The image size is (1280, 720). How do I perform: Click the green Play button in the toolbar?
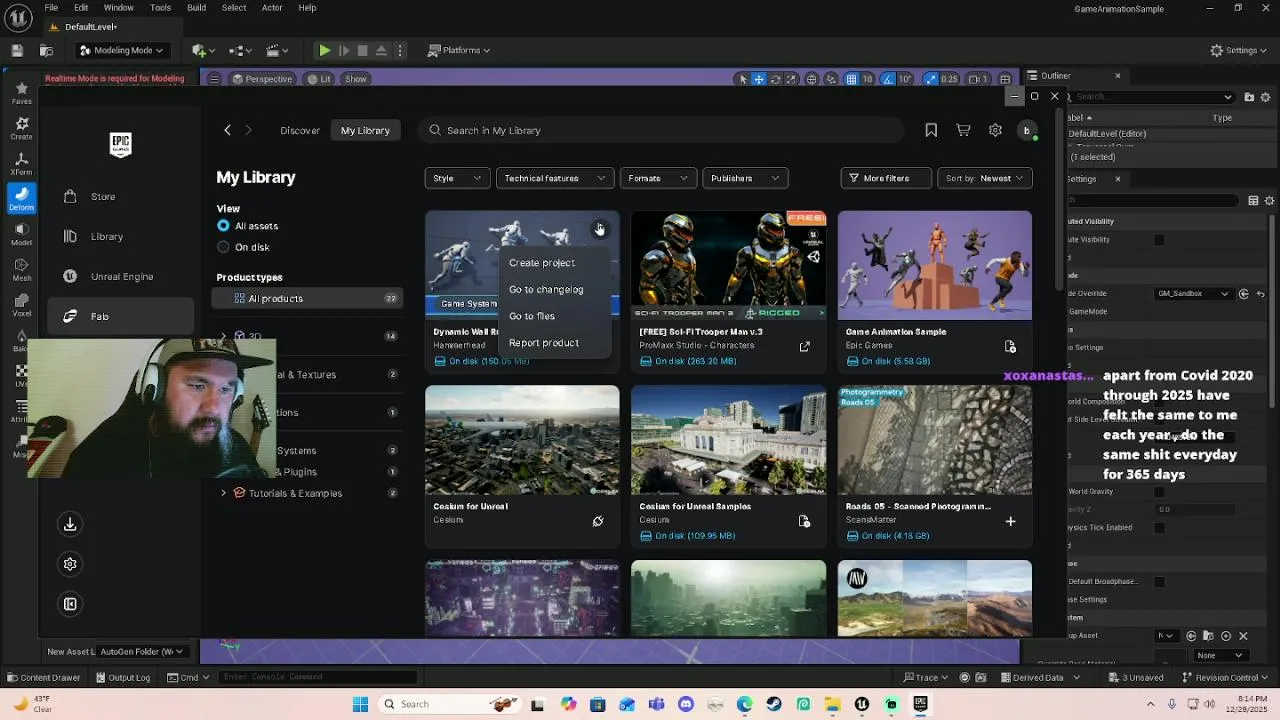pos(325,50)
